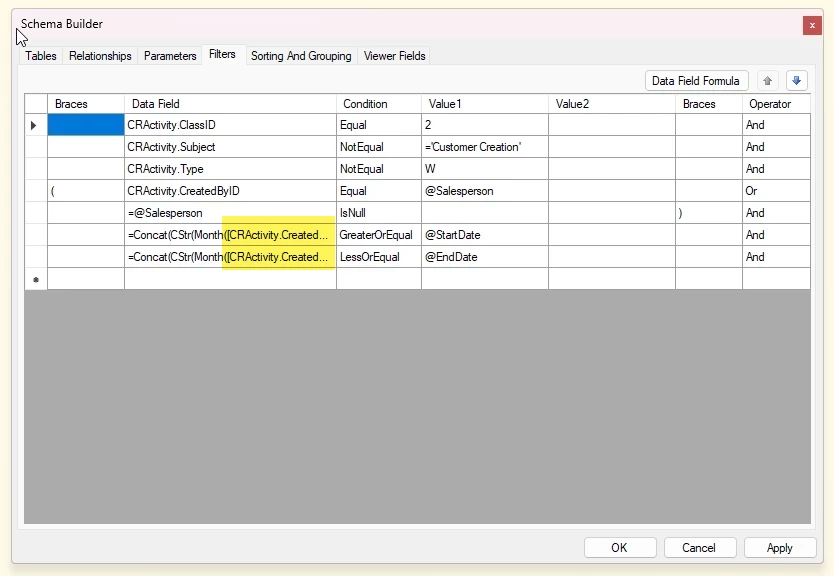Click the CRActivity.CreatedByID data field cell

[230, 191]
